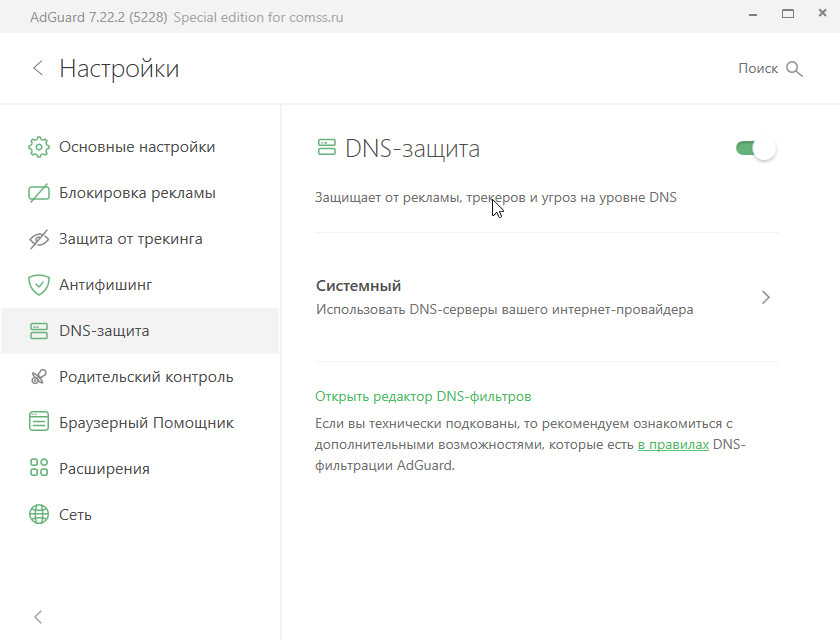Screen dimensions: 840x640
Task: Follow the "в правилах" hyperlink
Action: click(673, 444)
